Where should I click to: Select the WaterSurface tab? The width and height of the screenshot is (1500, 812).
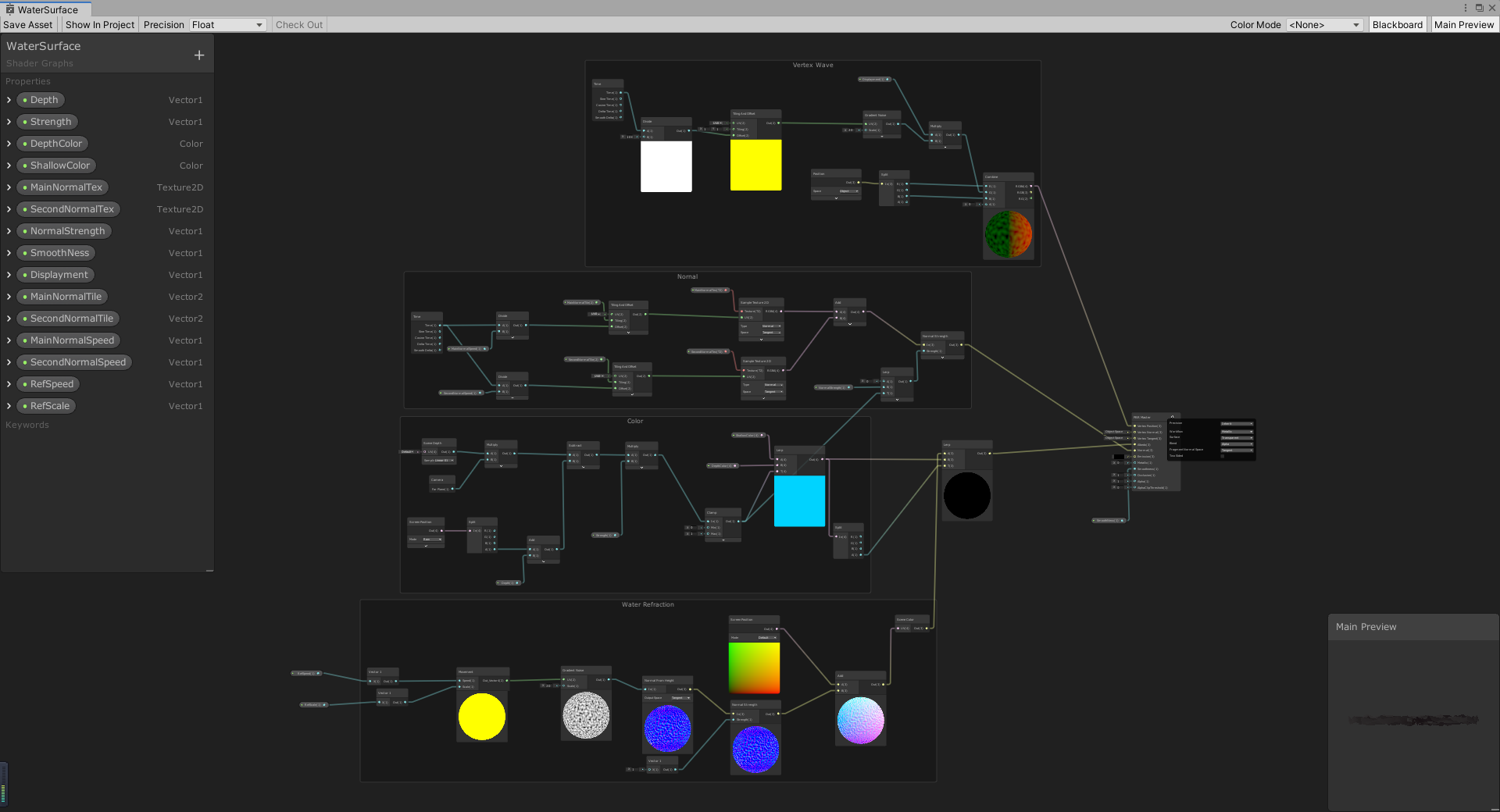[47, 9]
